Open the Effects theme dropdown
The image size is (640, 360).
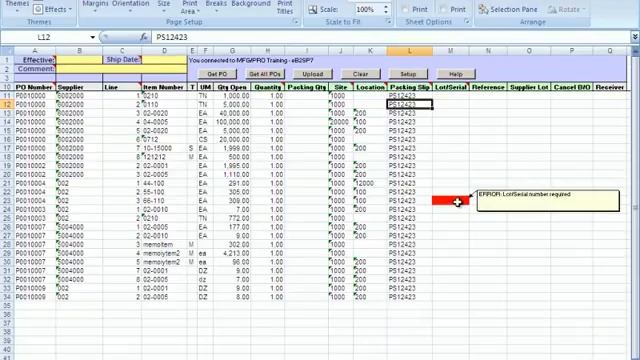[x=52, y=9]
